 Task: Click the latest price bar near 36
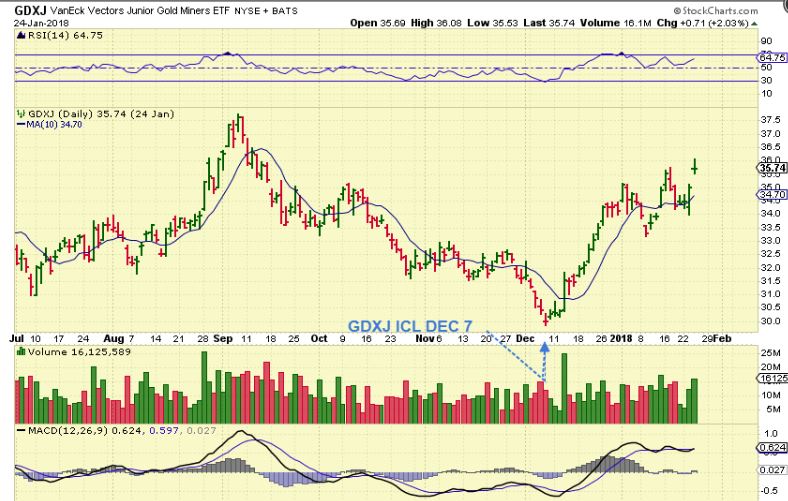tap(695, 166)
